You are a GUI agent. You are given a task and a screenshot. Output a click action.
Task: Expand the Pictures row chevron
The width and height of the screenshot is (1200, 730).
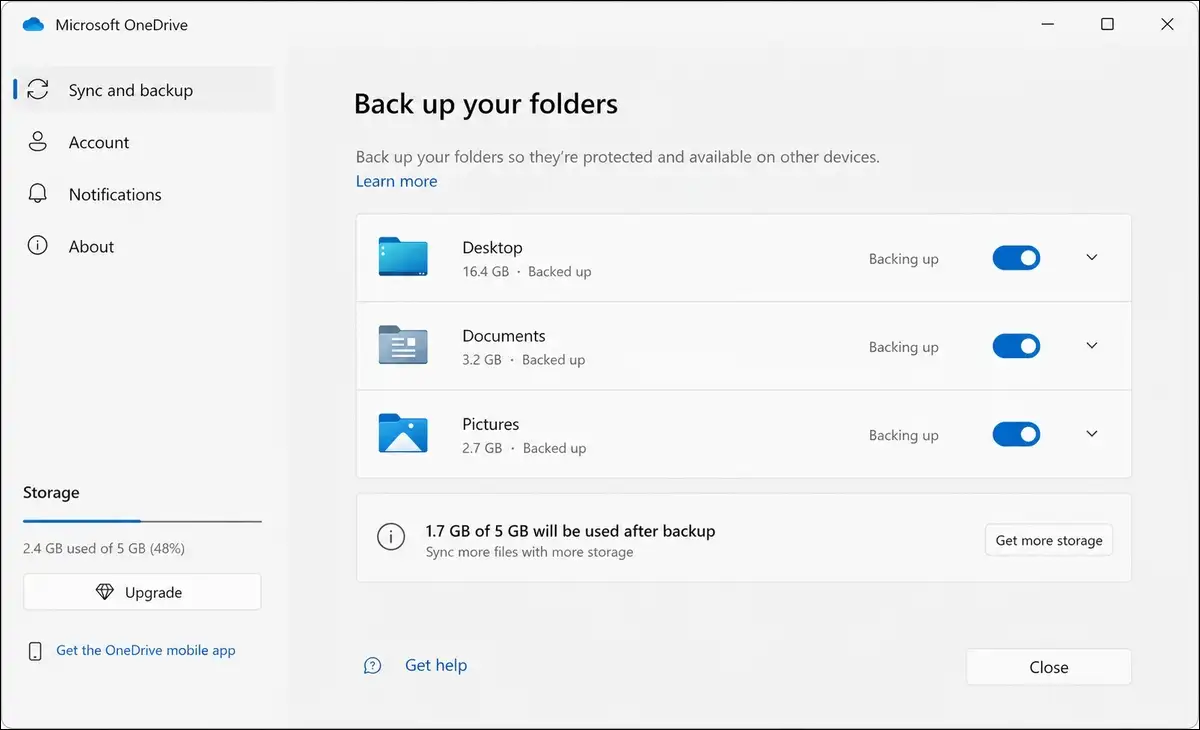click(1092, 433)
